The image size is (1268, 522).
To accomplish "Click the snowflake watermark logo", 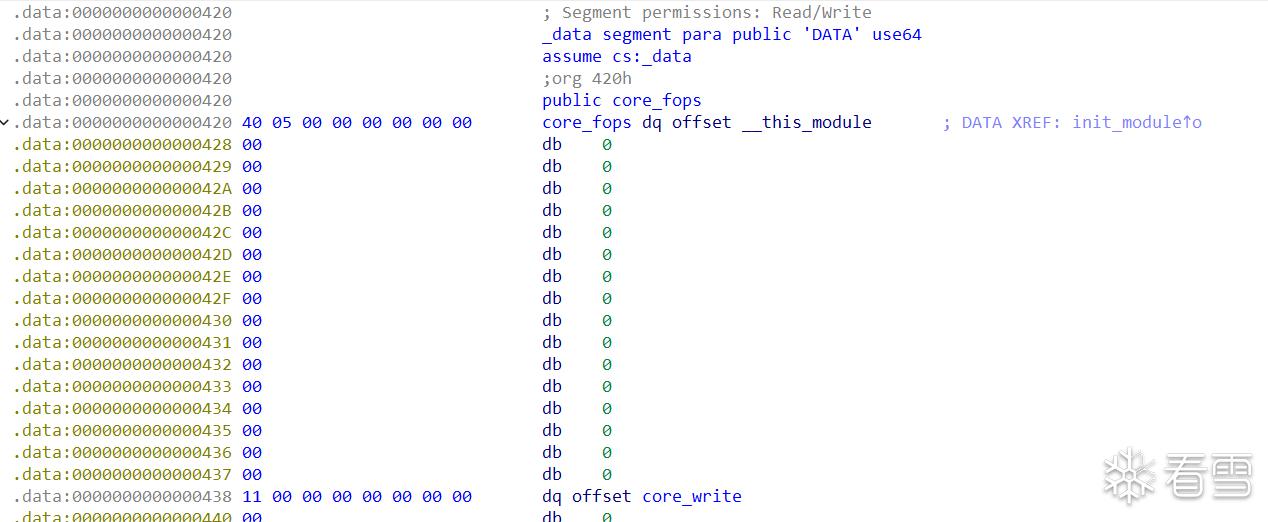I will pos(1128,476).
